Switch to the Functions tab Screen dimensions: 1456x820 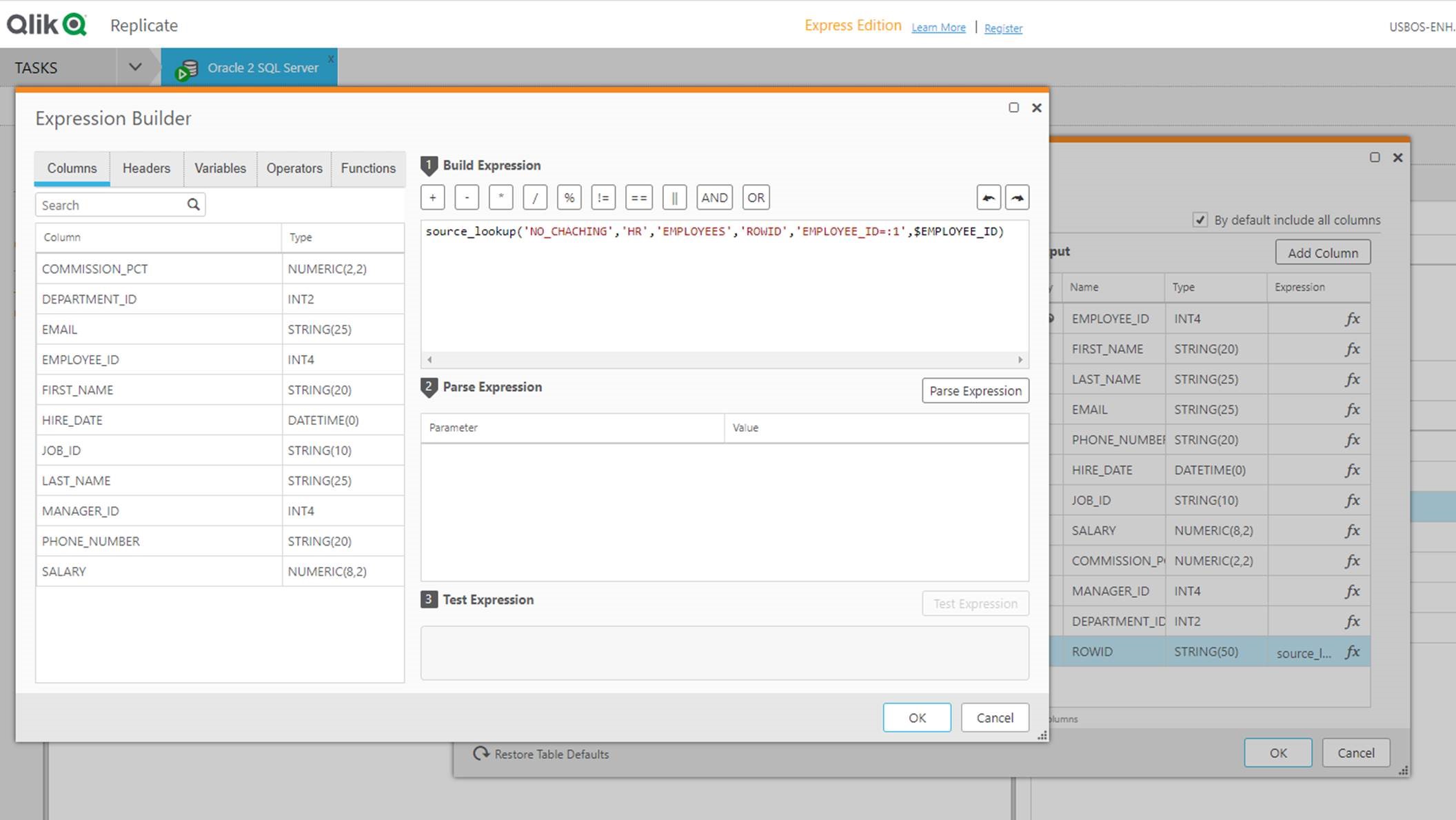click(367, 167)
